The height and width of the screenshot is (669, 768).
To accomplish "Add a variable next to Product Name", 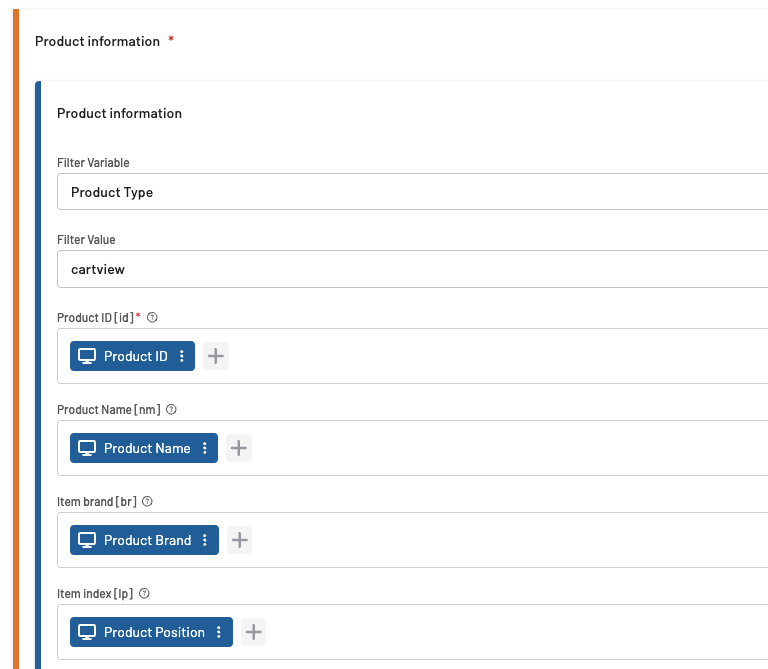I will 239,448.
